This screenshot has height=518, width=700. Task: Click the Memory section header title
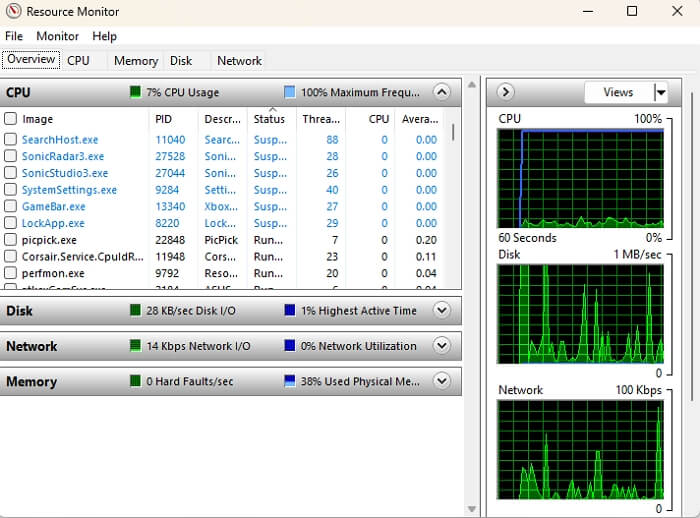tap(31, 382)
